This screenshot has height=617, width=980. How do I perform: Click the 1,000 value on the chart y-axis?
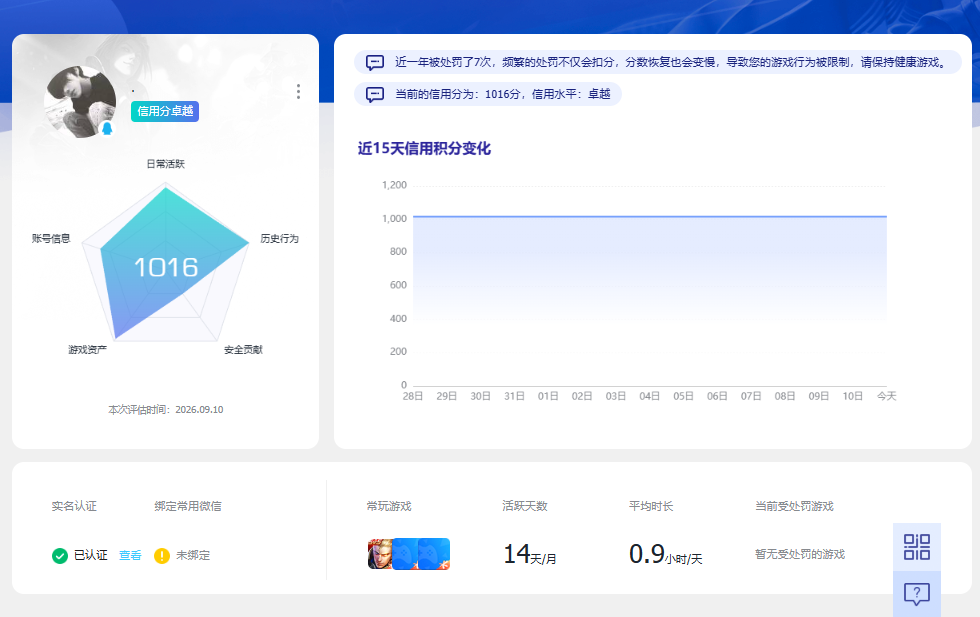[394, 218]
